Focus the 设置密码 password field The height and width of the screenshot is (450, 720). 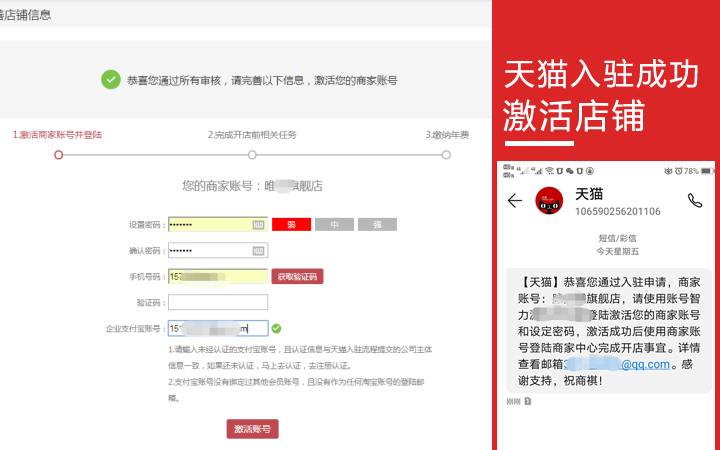(x=218, y=225)
